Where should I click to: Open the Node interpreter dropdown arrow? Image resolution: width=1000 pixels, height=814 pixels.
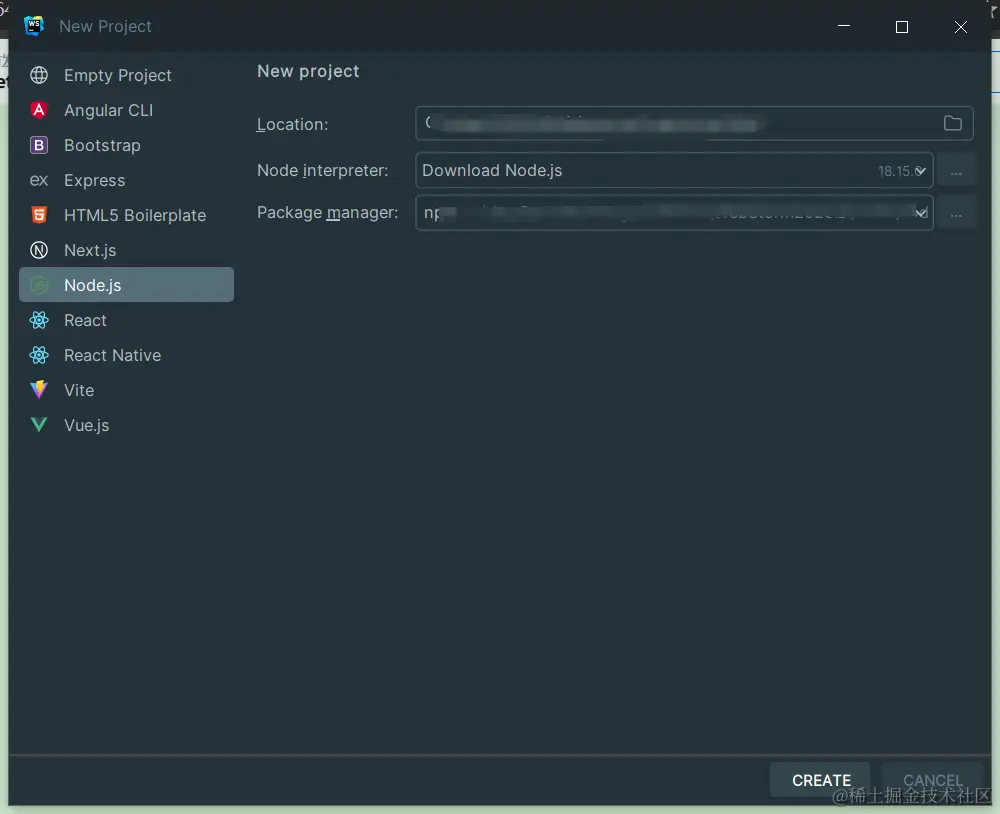click(x=920, y=171)
